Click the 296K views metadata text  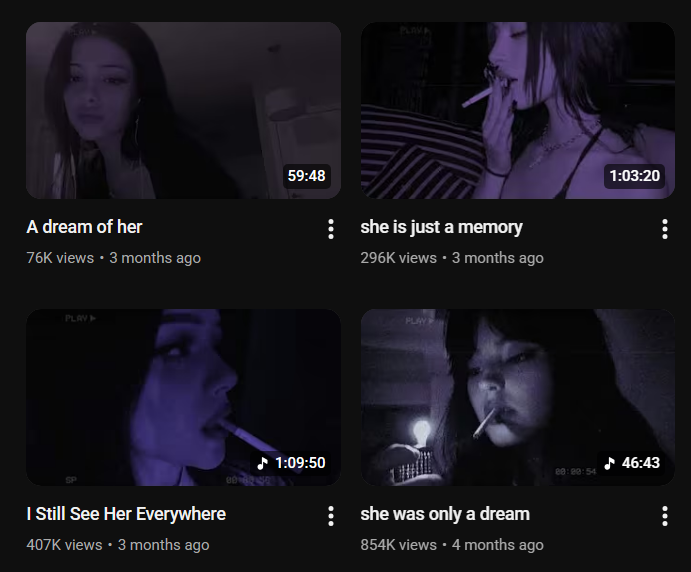(x=398, y=258)
